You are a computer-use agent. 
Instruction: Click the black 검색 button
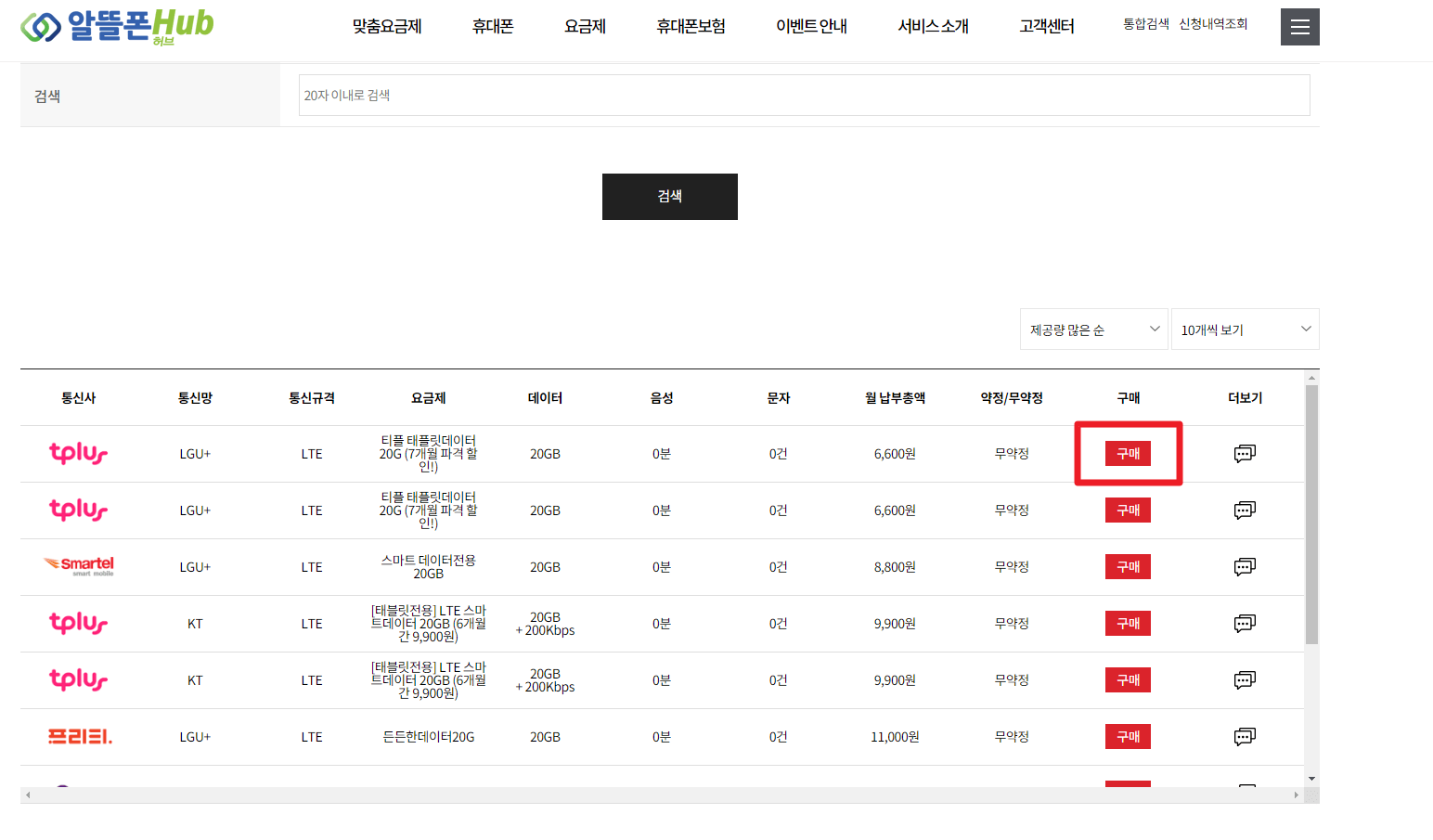point(670,197)
